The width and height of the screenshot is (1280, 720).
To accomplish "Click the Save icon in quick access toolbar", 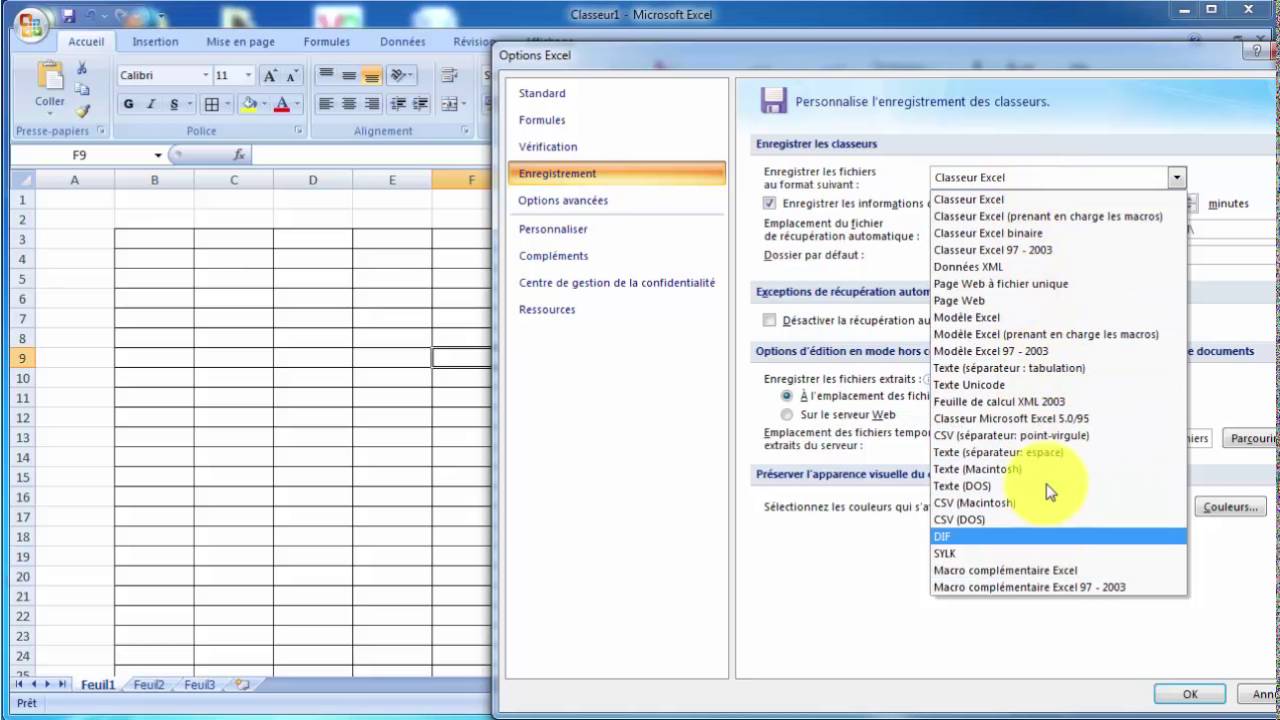I will [68, 15].
